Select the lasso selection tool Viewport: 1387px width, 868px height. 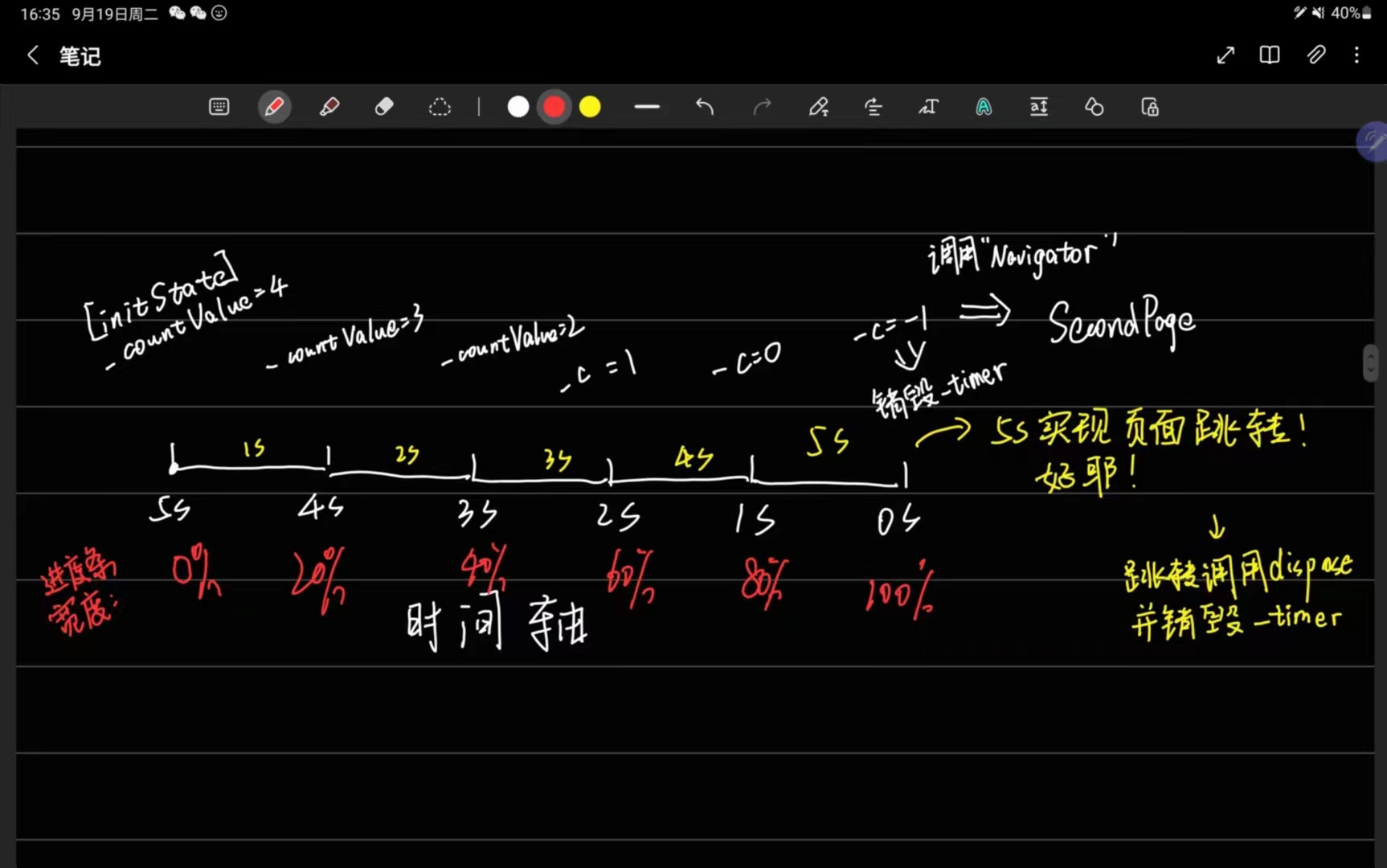(x=440, y=107)
